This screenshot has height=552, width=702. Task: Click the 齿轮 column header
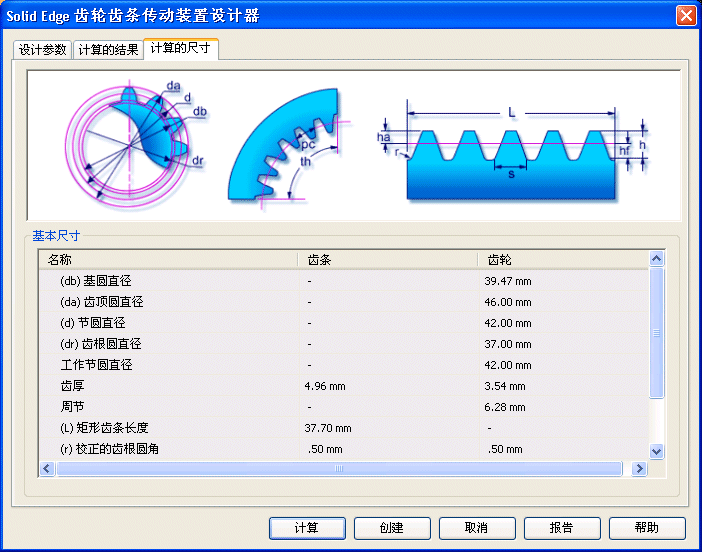560,259
